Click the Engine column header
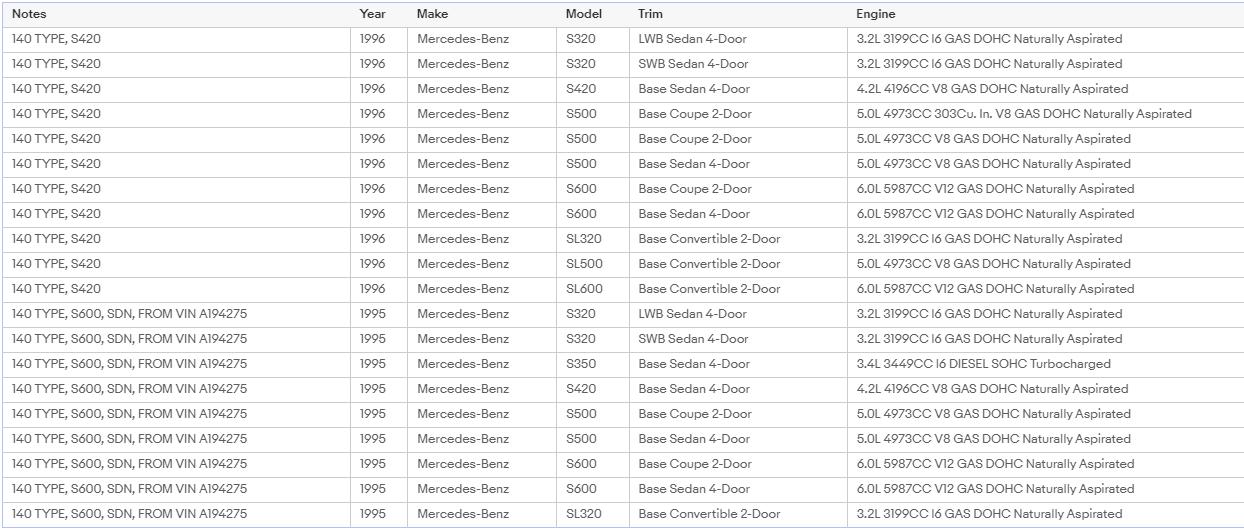1244x529 pixels. point(1045,14)
